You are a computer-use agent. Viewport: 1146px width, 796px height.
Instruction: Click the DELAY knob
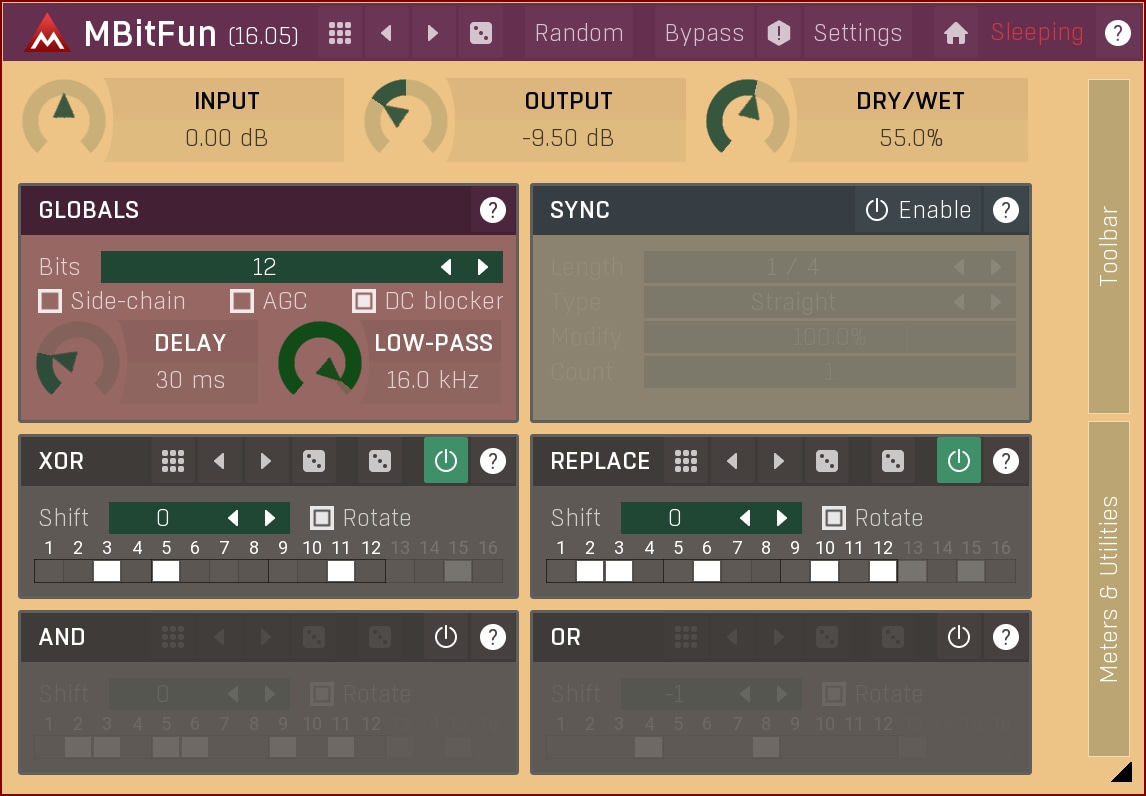[x=77, y=362]
